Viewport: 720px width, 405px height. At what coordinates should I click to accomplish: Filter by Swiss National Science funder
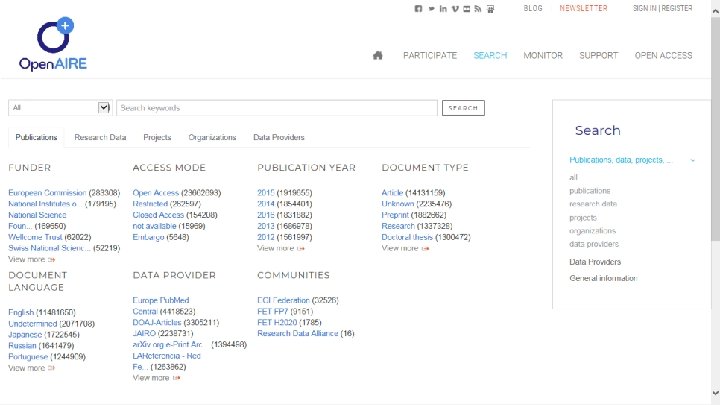tap(50, 248)
